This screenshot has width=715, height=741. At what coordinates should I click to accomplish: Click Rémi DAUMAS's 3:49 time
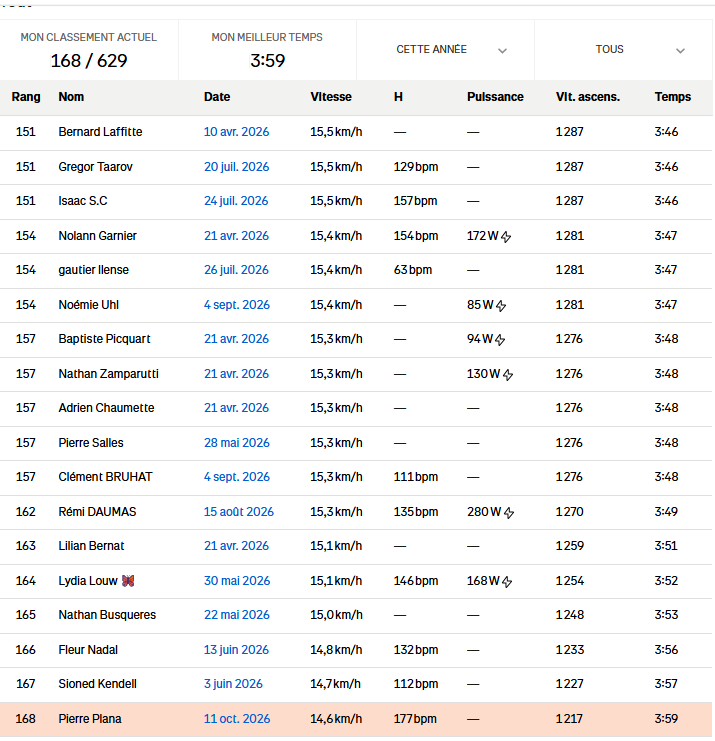click(x=666, y=512)
